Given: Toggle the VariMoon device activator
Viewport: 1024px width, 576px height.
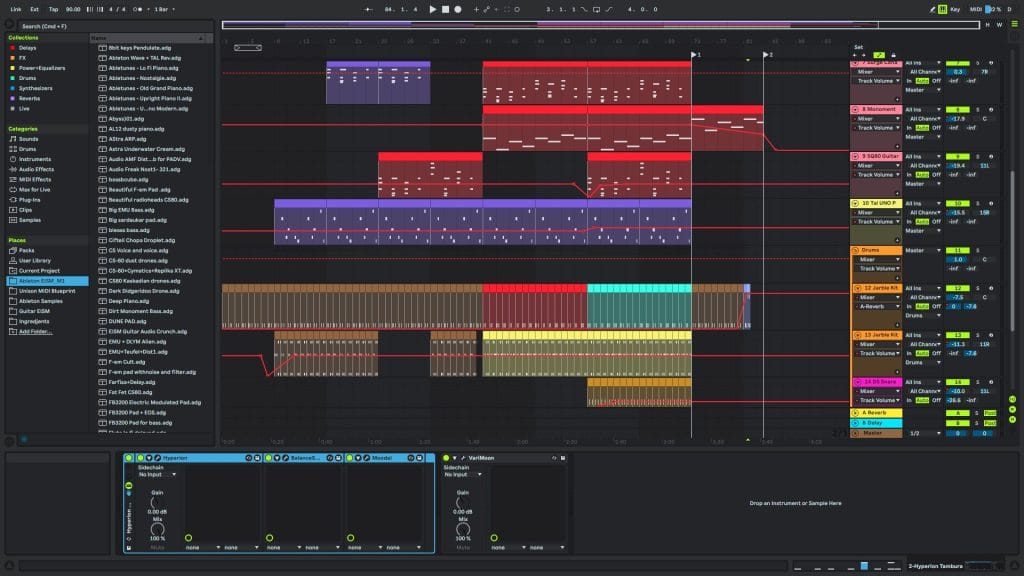Looking at the screenshot, I should [x=446, y=458].
